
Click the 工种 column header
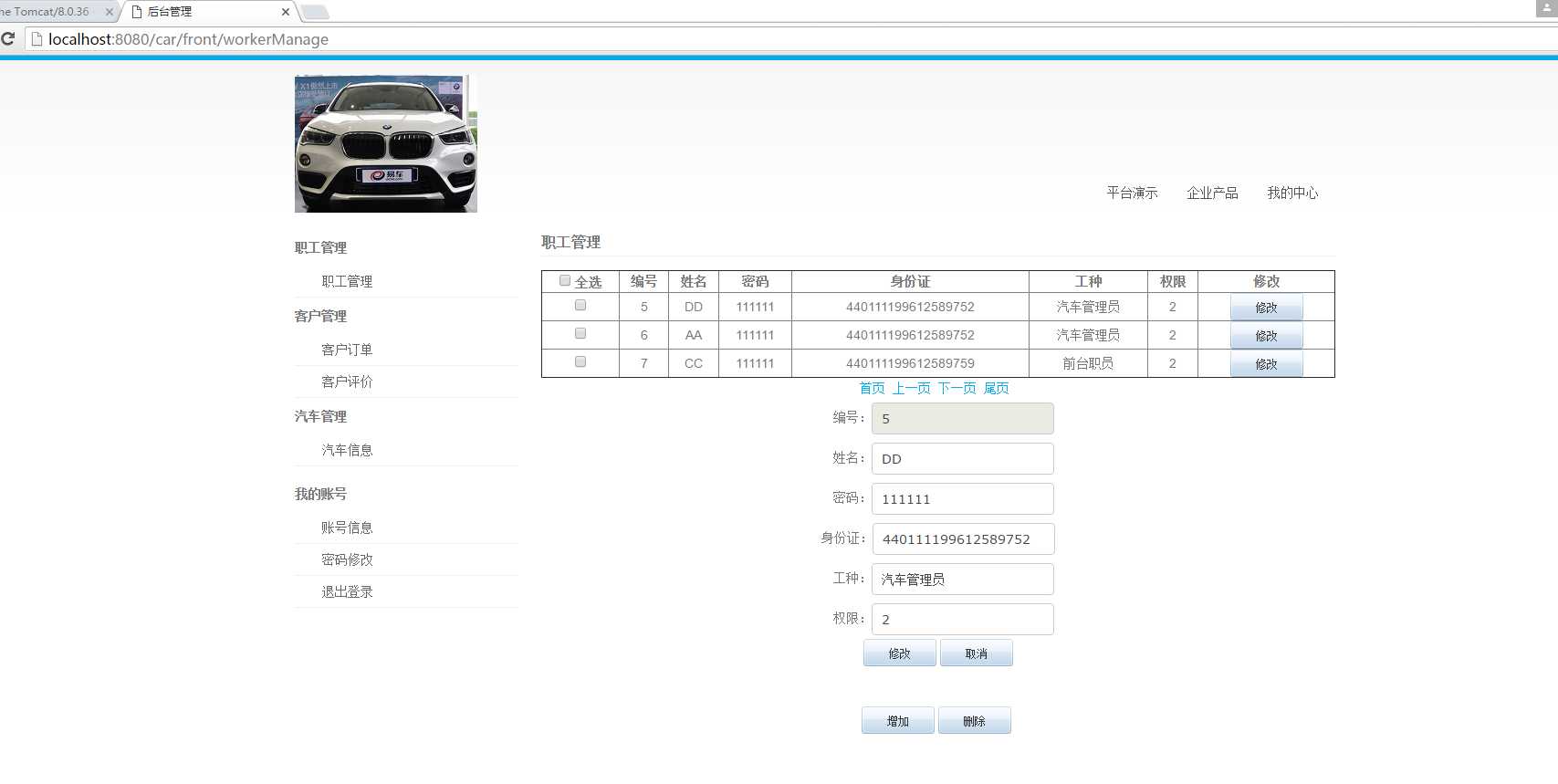1088,281
